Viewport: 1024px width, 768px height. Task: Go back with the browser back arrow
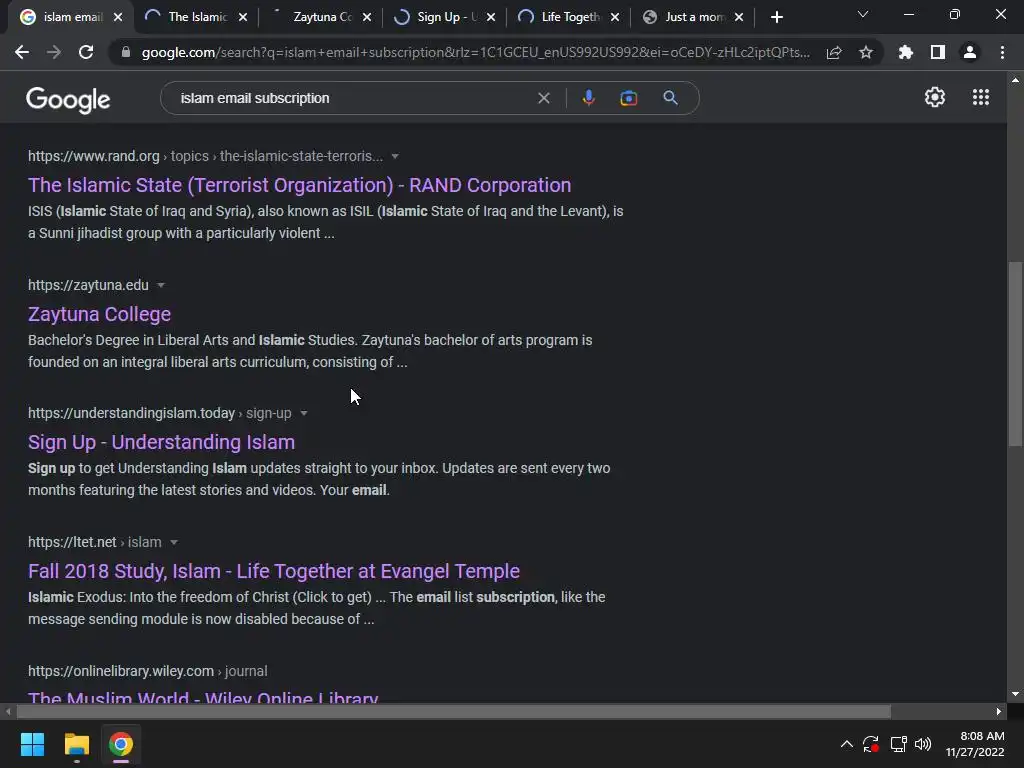pyautogui.click(x=22, y=52)
